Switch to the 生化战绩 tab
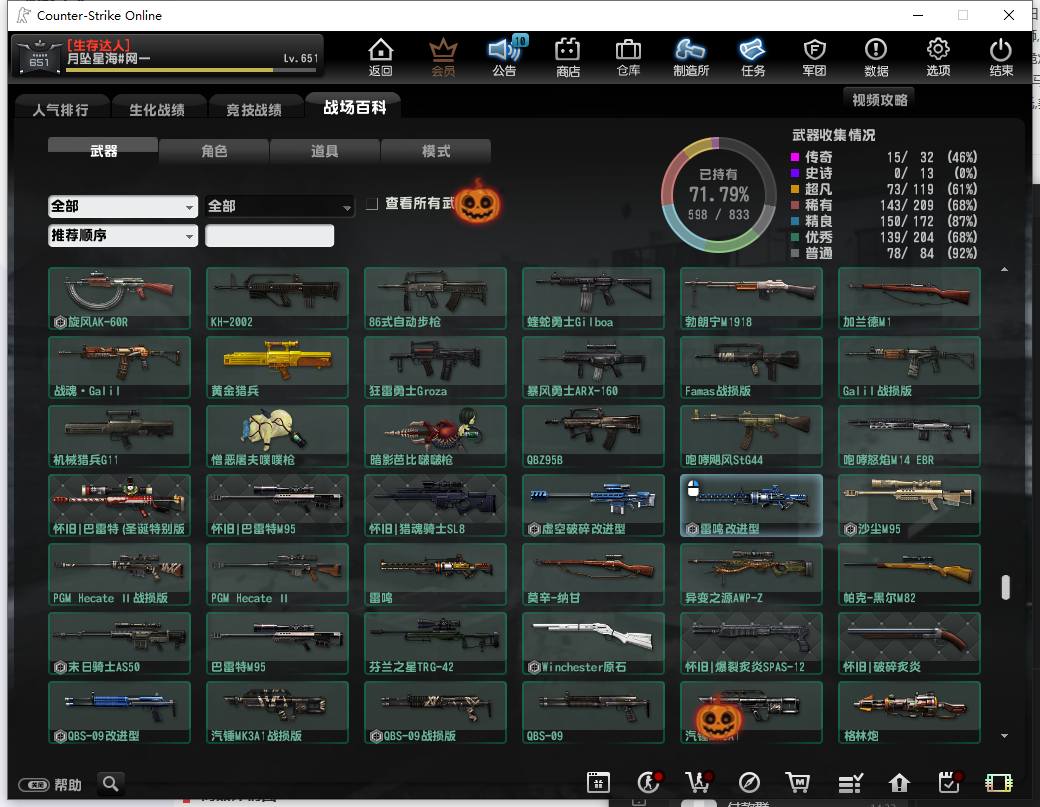 pyautogui.click(x=157, y=109)
